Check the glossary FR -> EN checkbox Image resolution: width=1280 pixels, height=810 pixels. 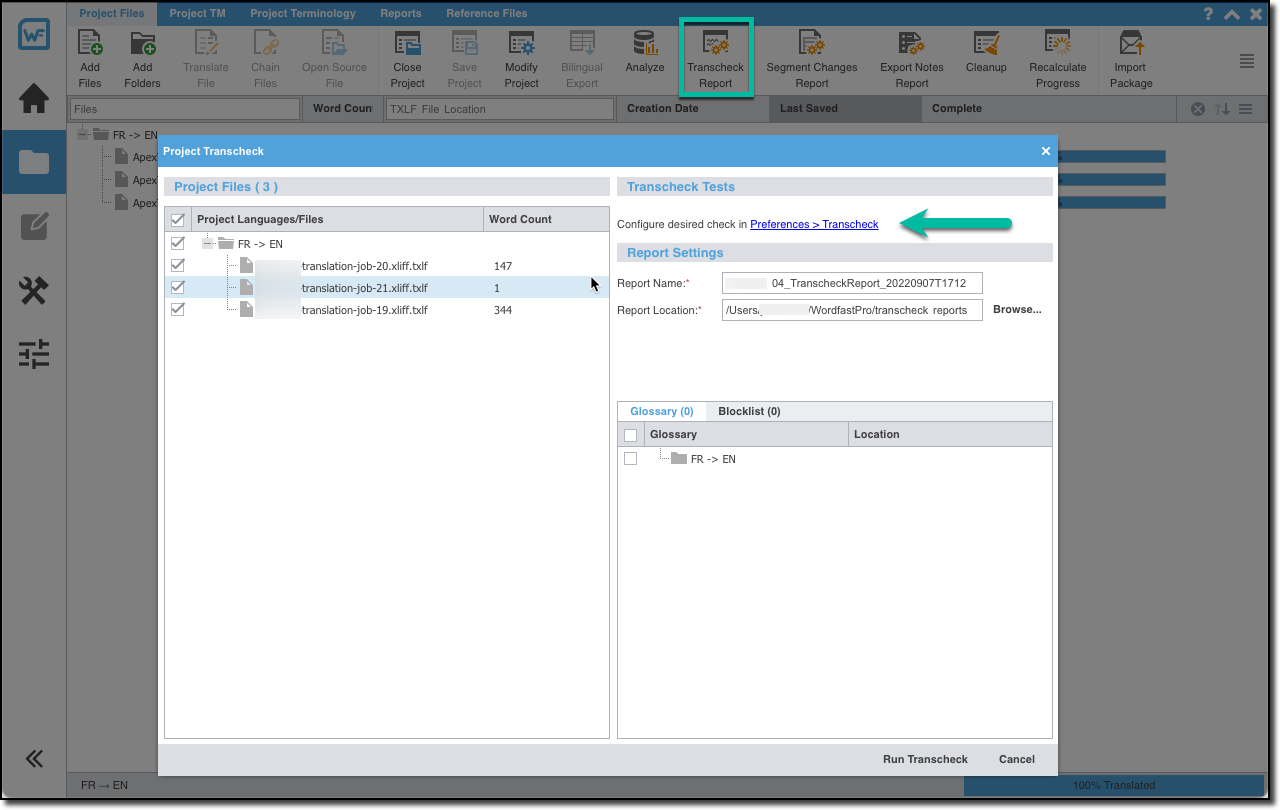(x=630, y=459)
